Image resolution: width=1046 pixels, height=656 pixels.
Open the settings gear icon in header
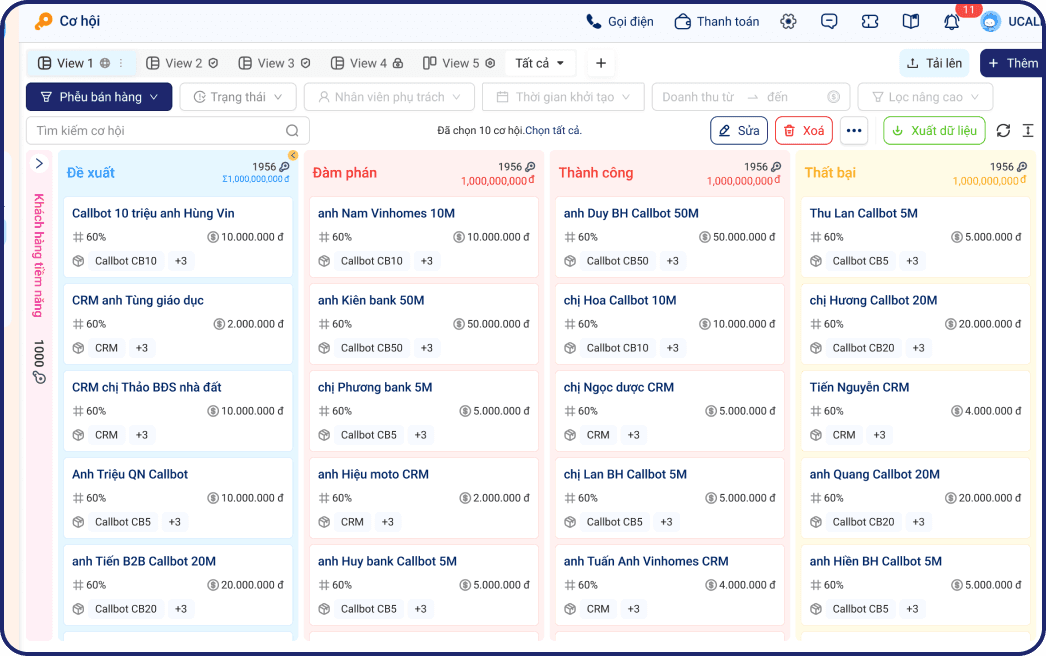pyautogui.click(x=788, y=21)
